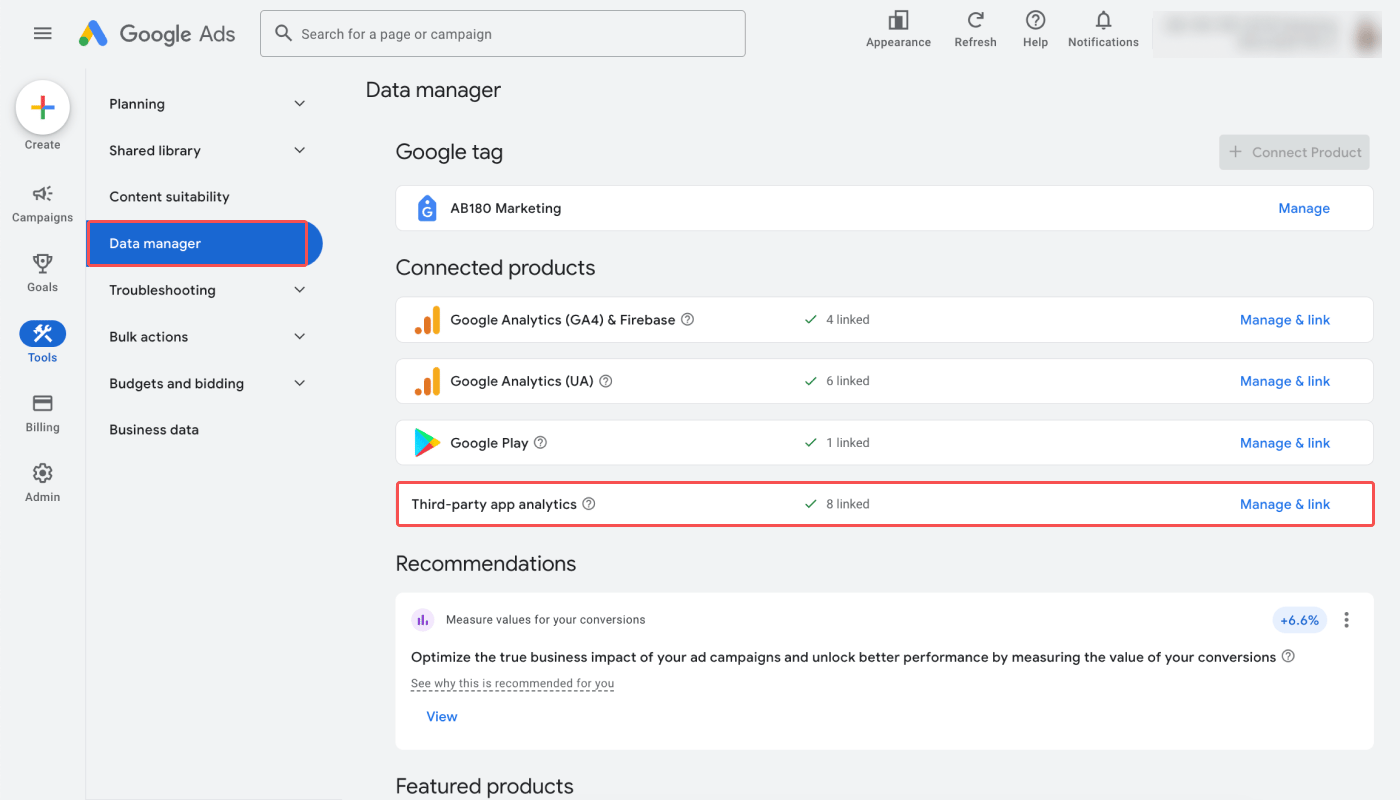Click Manage & link for Google Play
Screen dimensions: 1400x800
(1285, 443)
